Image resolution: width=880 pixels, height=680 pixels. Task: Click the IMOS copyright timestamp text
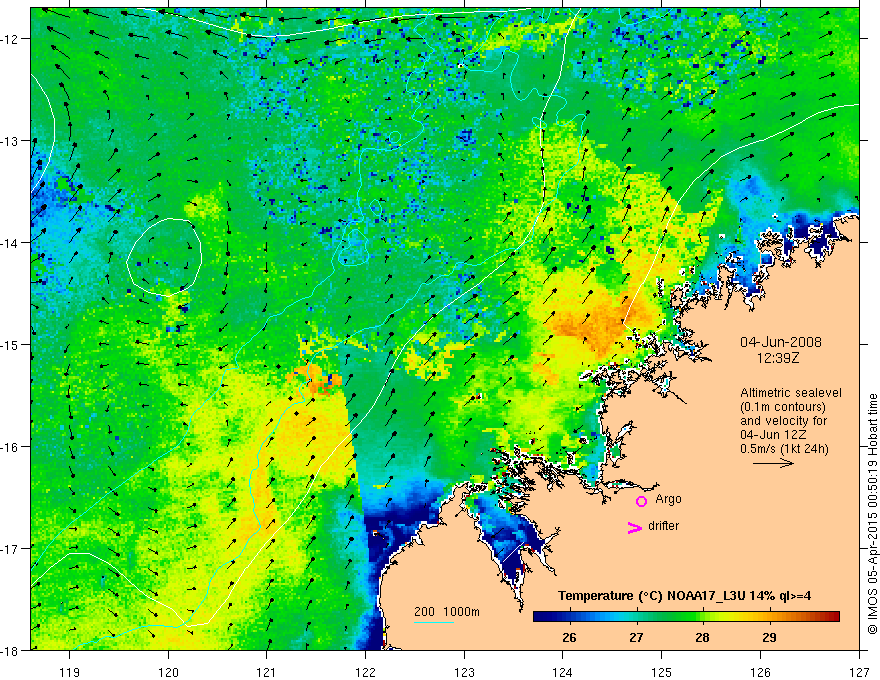click(872, 515)
